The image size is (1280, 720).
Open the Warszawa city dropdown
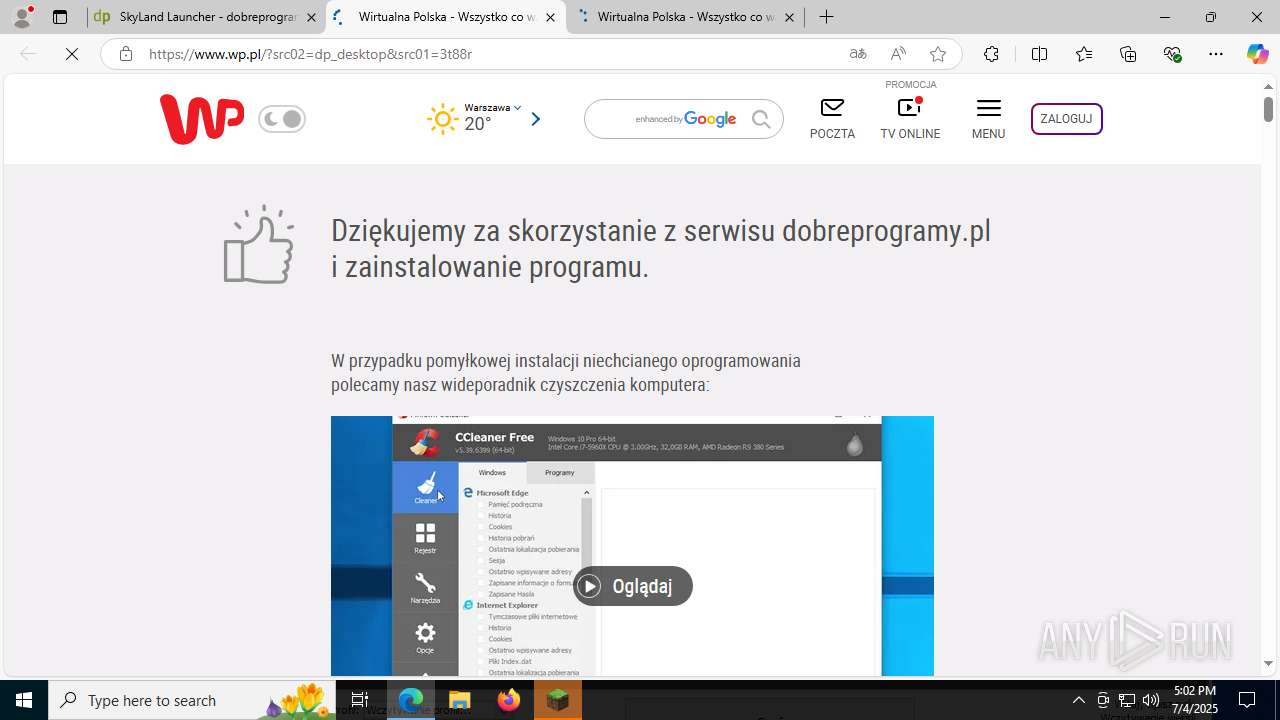pos(493,107)
